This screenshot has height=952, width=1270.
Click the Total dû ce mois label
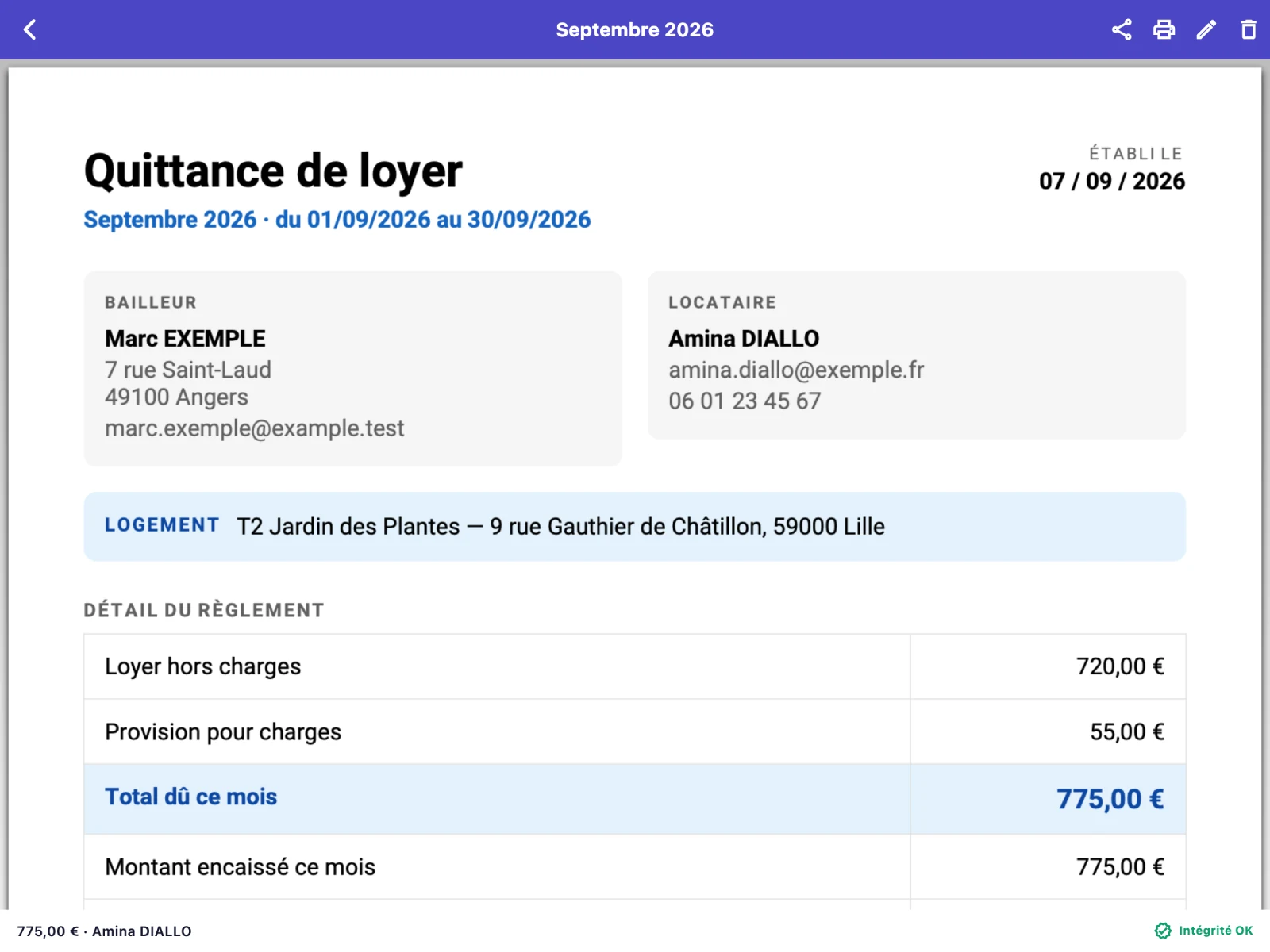pyautogui.click(x=190, y=797)
